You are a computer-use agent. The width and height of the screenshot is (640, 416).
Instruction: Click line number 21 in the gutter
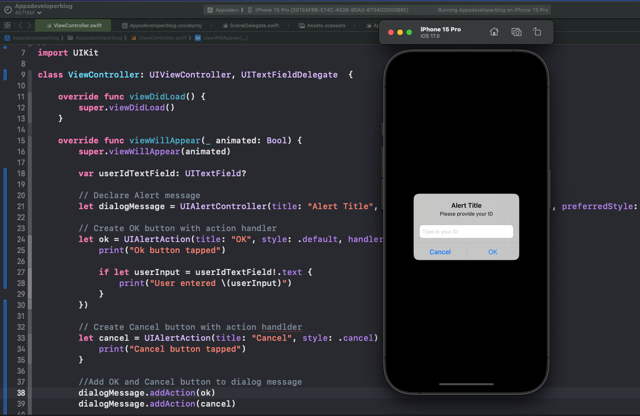pos(21,206)
